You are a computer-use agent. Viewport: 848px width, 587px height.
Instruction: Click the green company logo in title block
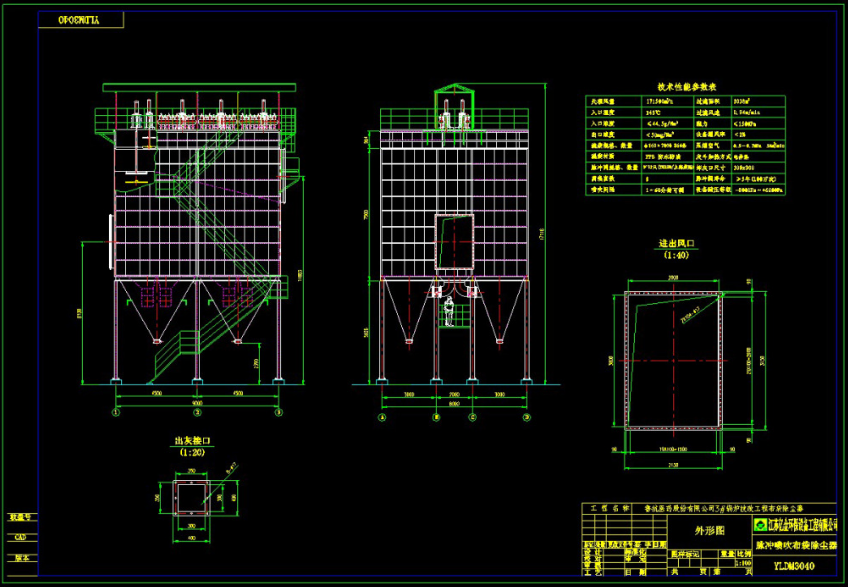click(x=762, y=524)
